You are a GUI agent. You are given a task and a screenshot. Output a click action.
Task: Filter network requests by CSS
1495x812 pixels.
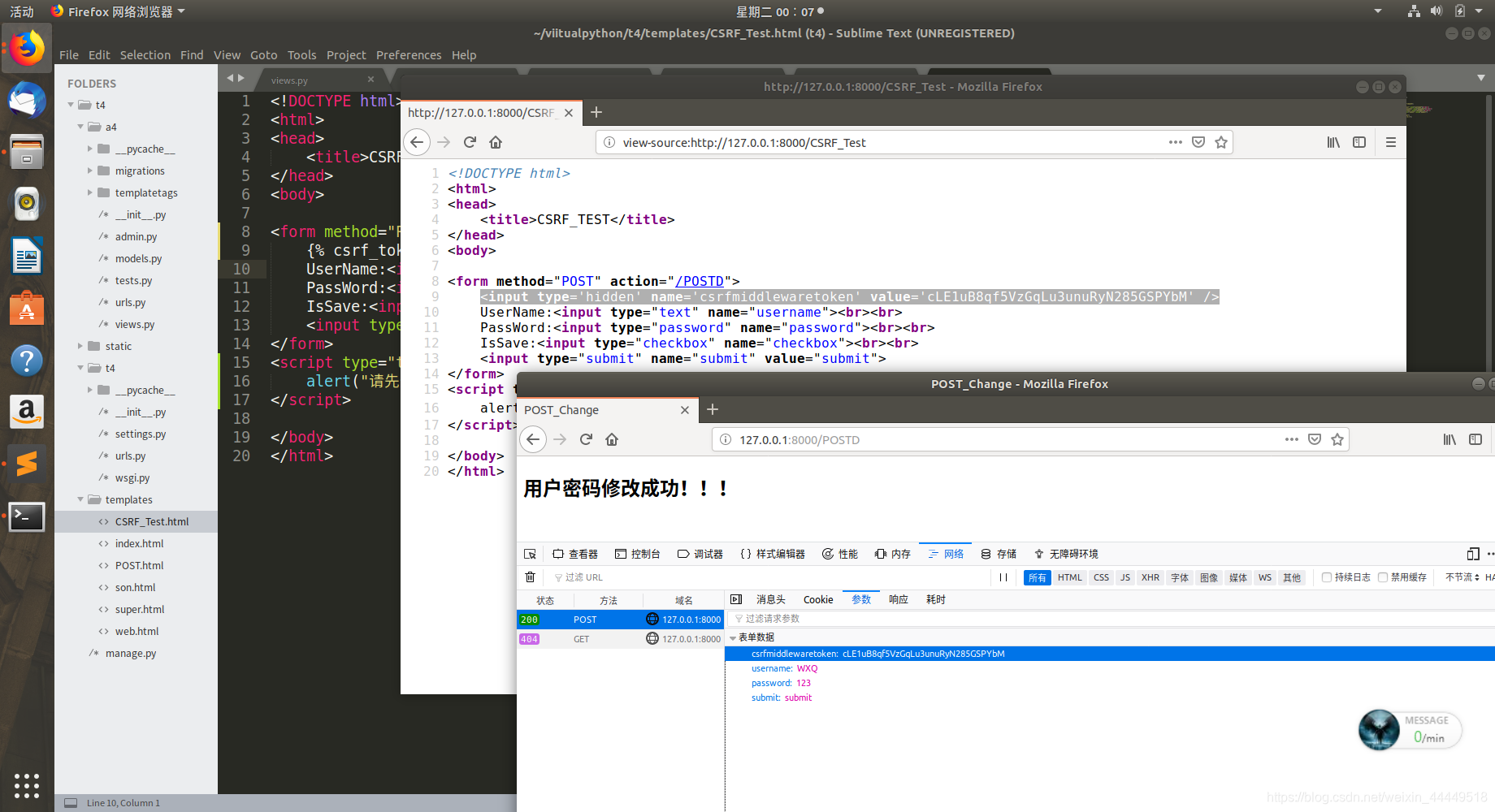(1101, 577)
